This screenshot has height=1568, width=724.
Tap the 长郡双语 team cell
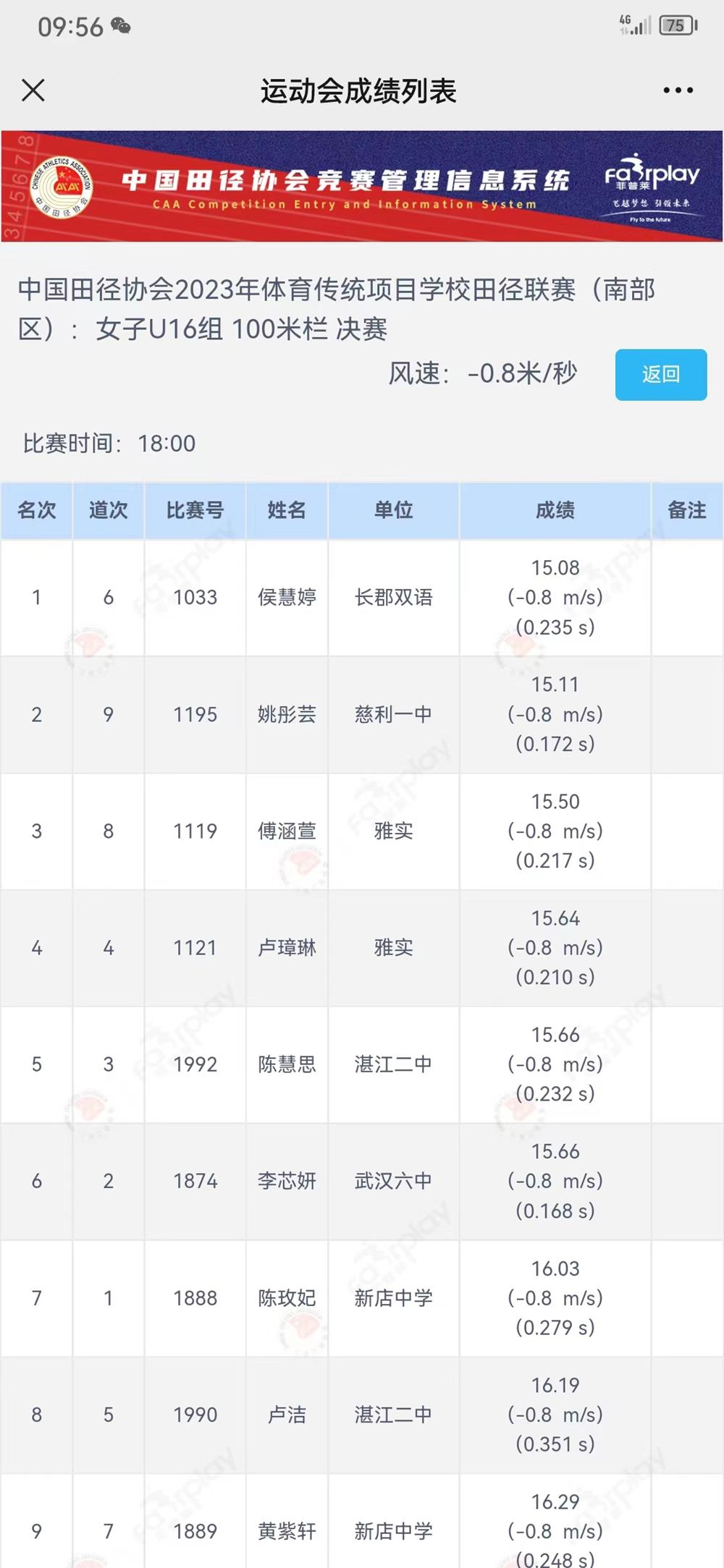tap(394, 598)
